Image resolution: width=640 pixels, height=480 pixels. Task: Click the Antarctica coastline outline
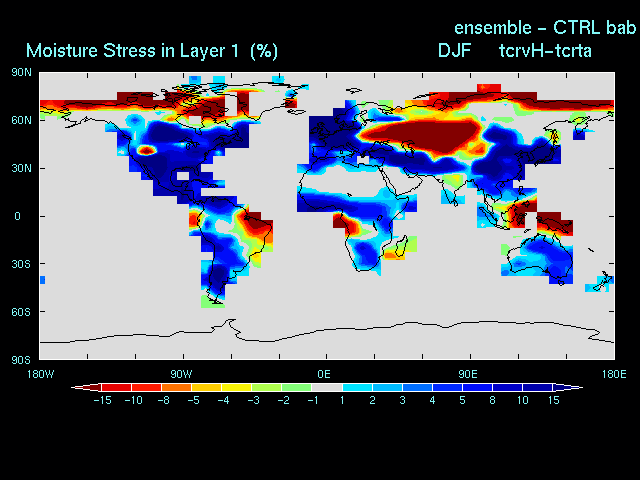[x=327, y=331]
